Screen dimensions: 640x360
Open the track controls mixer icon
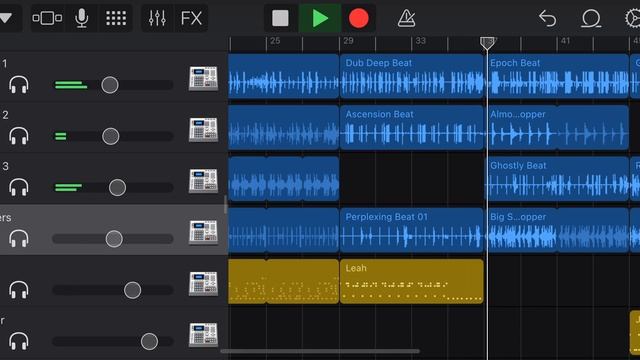[157, 18]
